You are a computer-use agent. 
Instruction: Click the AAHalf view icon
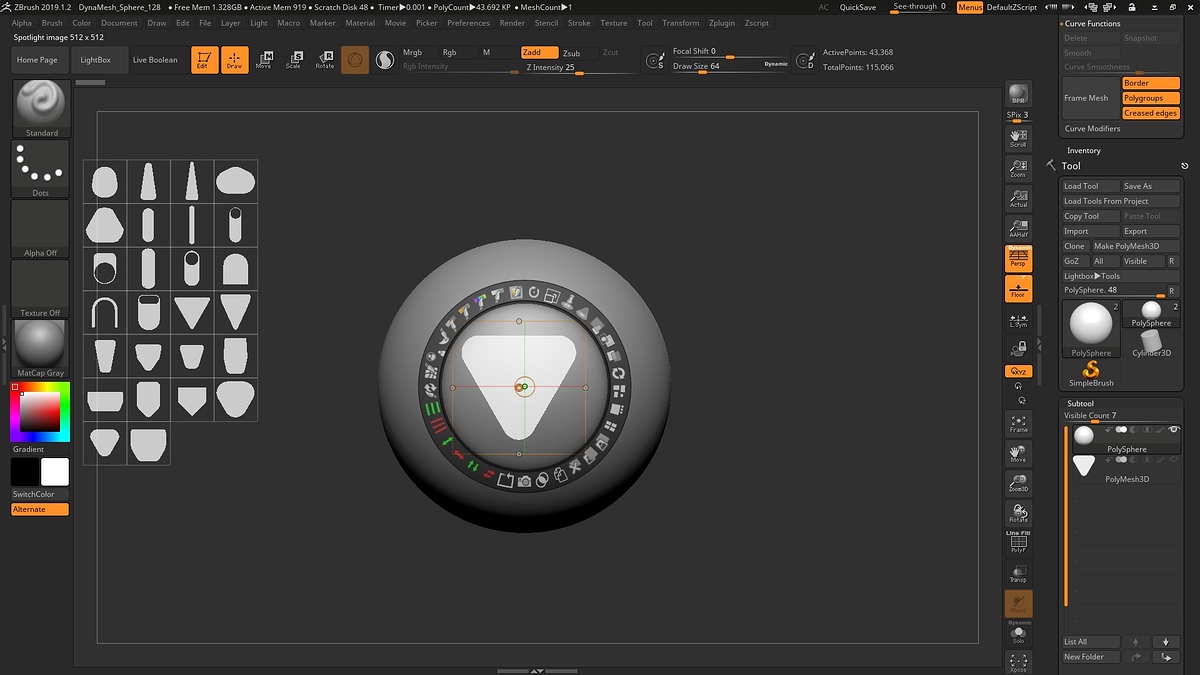[x=1018, y=229]
